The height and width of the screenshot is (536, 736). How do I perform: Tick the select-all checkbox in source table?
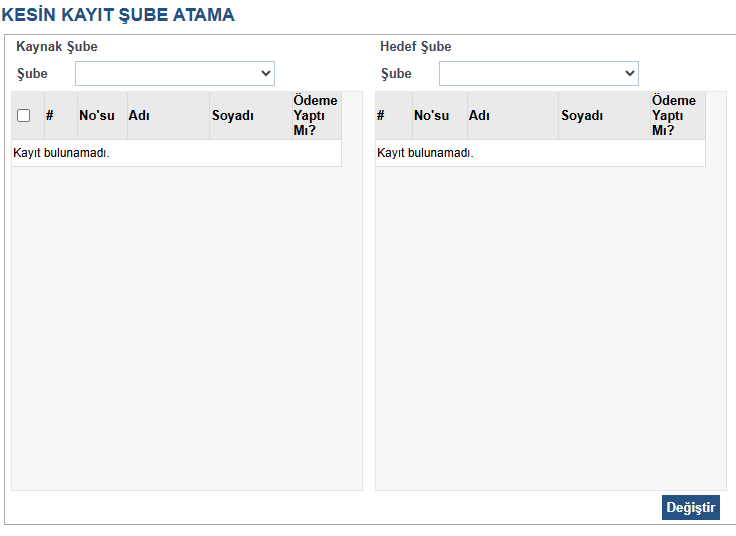tap(24, 115)
